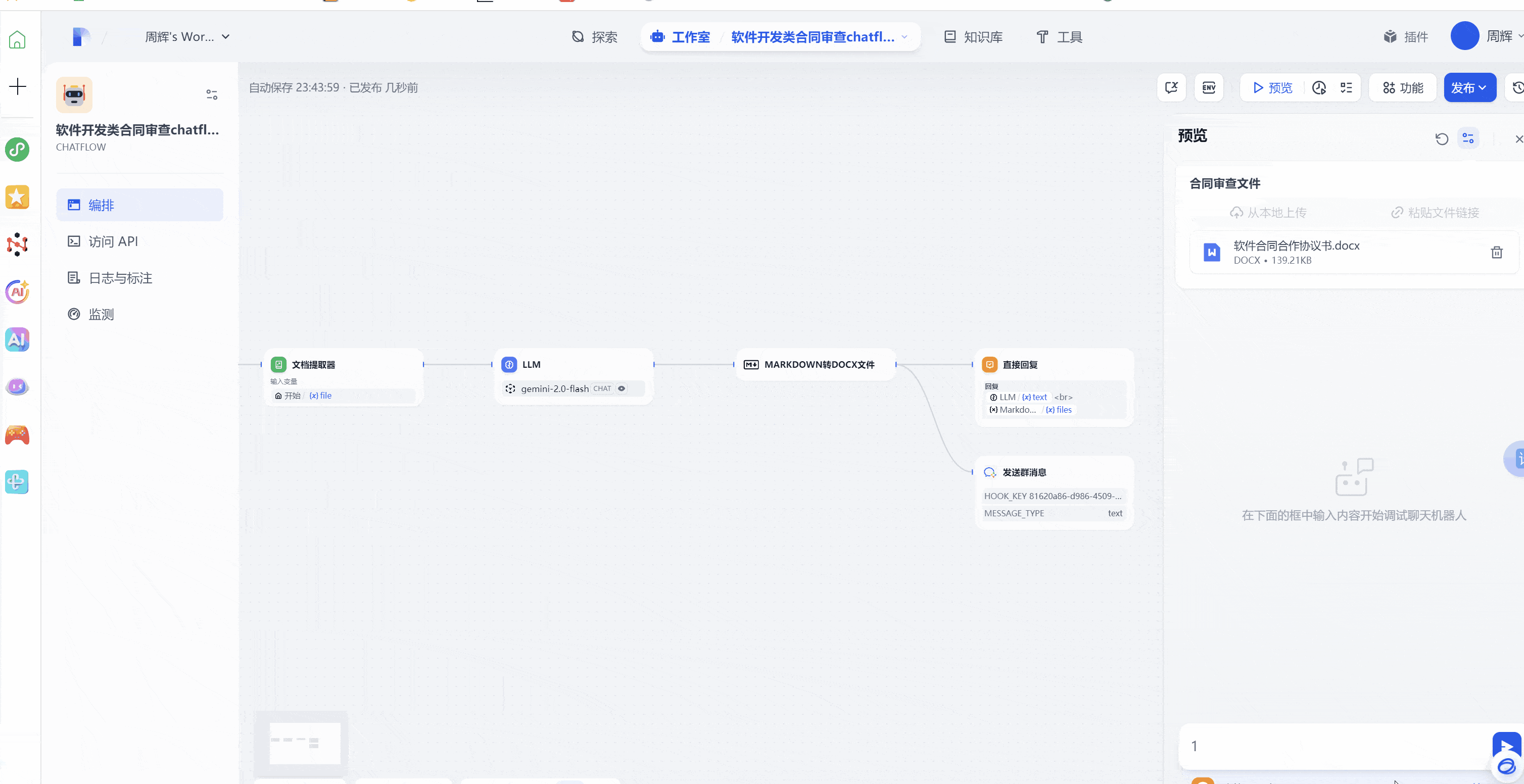This screenshot has height=784, width=1524.
Task: Open the checklist icon in toolbar
Action: pos(1346,87)
